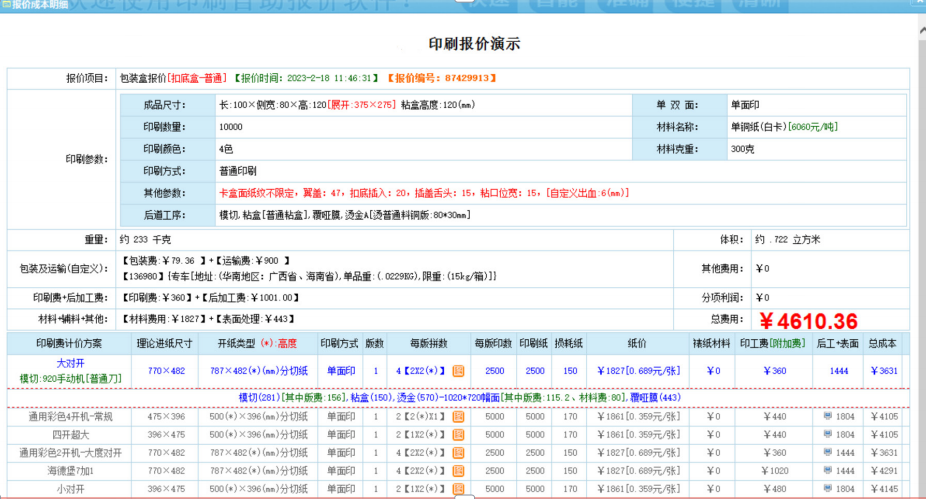Click the vertical scrollbar up arrow
926x499 pixels.
point(922,30)
